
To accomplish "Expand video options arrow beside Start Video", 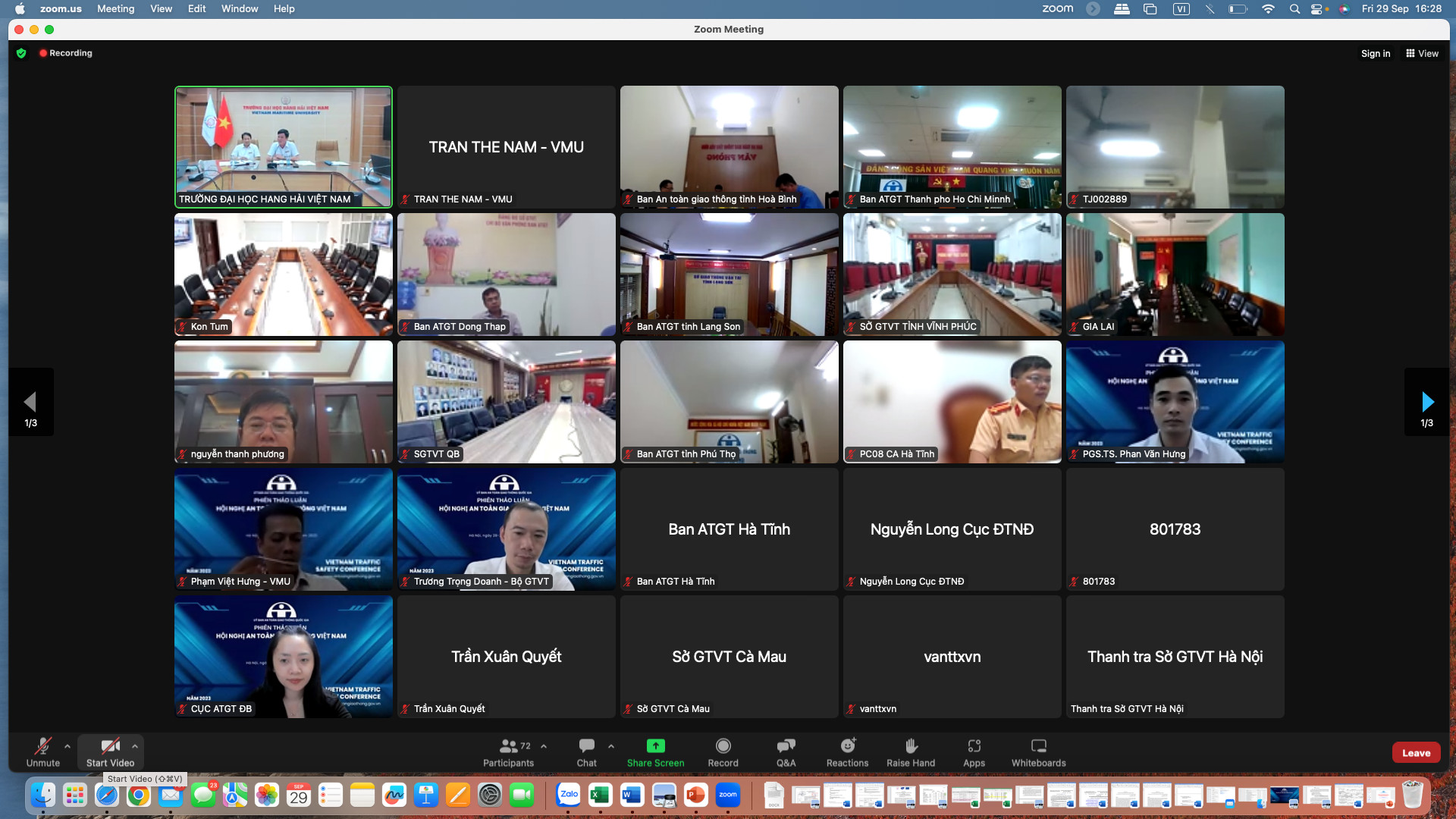I will tap(135, 746).
